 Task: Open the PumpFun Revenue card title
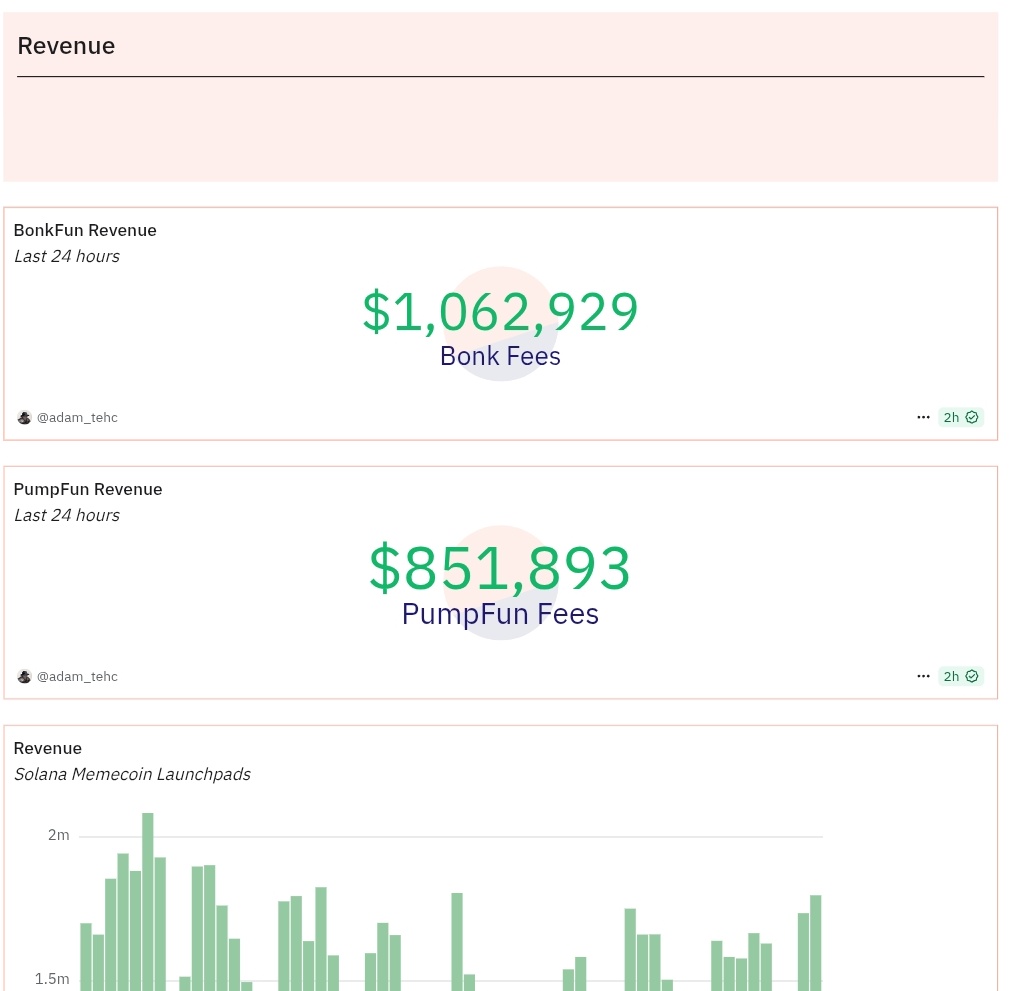tap(88, 489)
